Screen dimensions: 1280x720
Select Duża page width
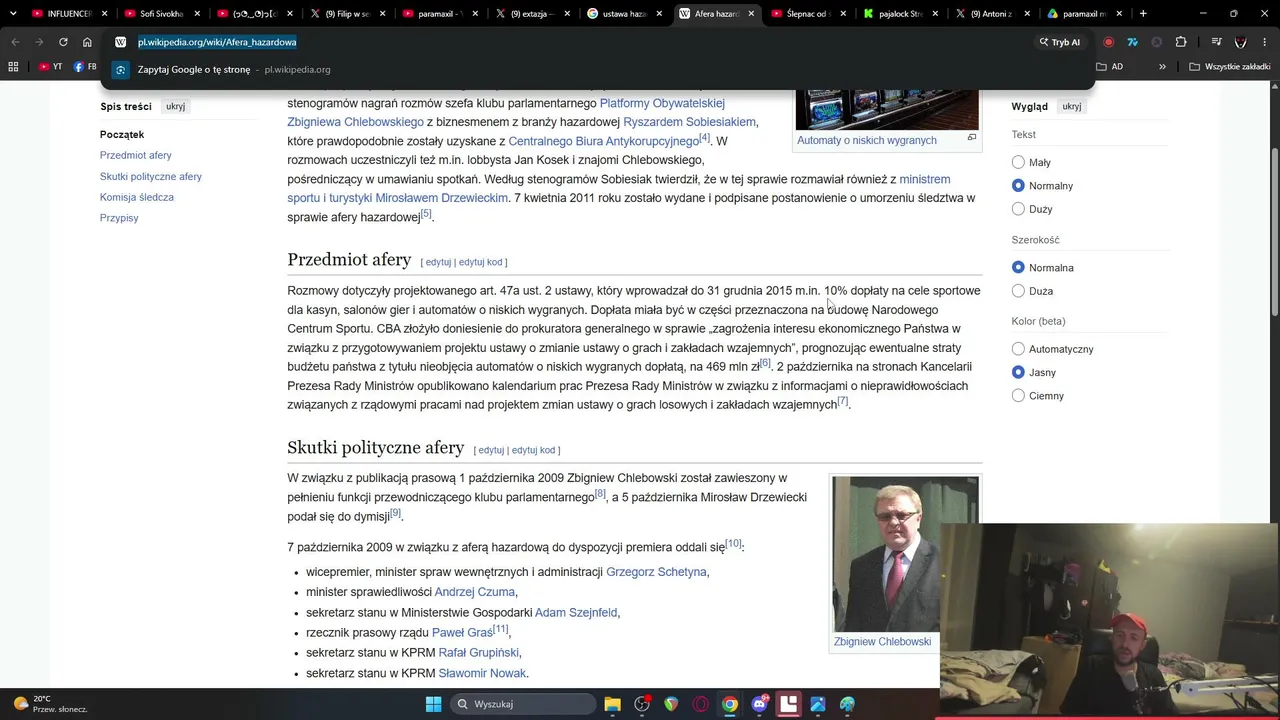[x=1018, y=291]
